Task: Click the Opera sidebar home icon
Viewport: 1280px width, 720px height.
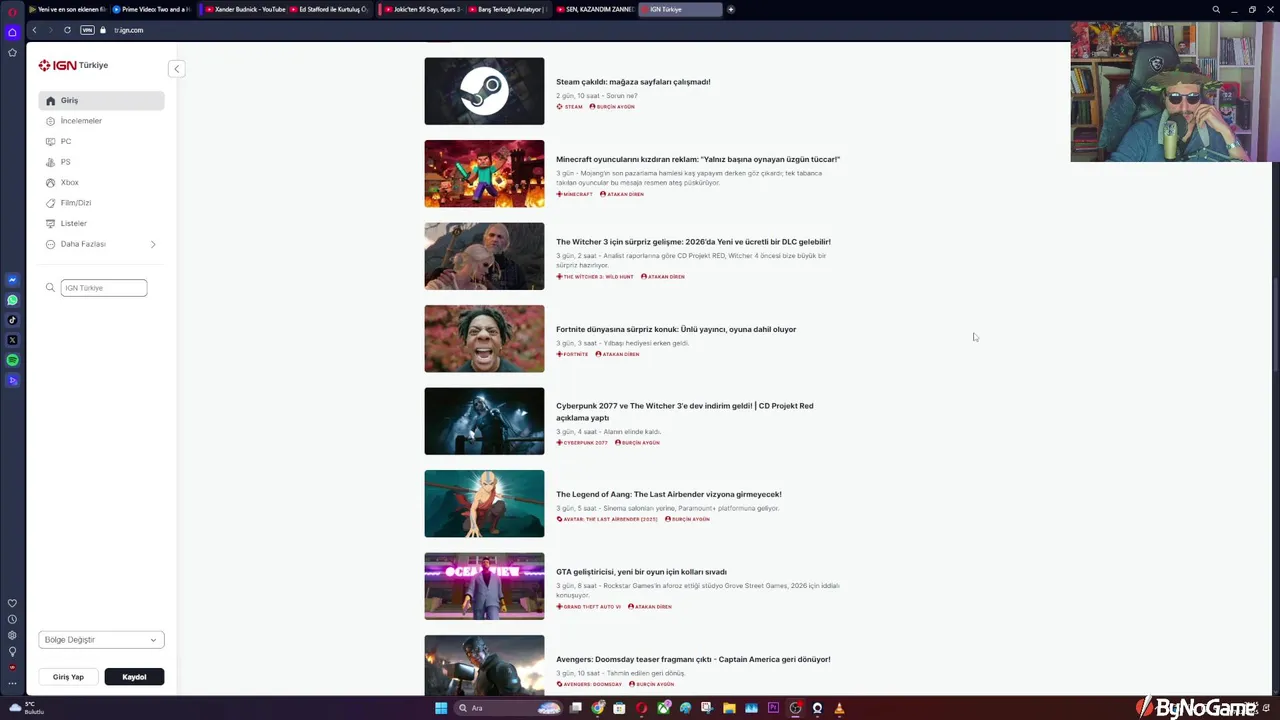Action: [x=12, y=32]
